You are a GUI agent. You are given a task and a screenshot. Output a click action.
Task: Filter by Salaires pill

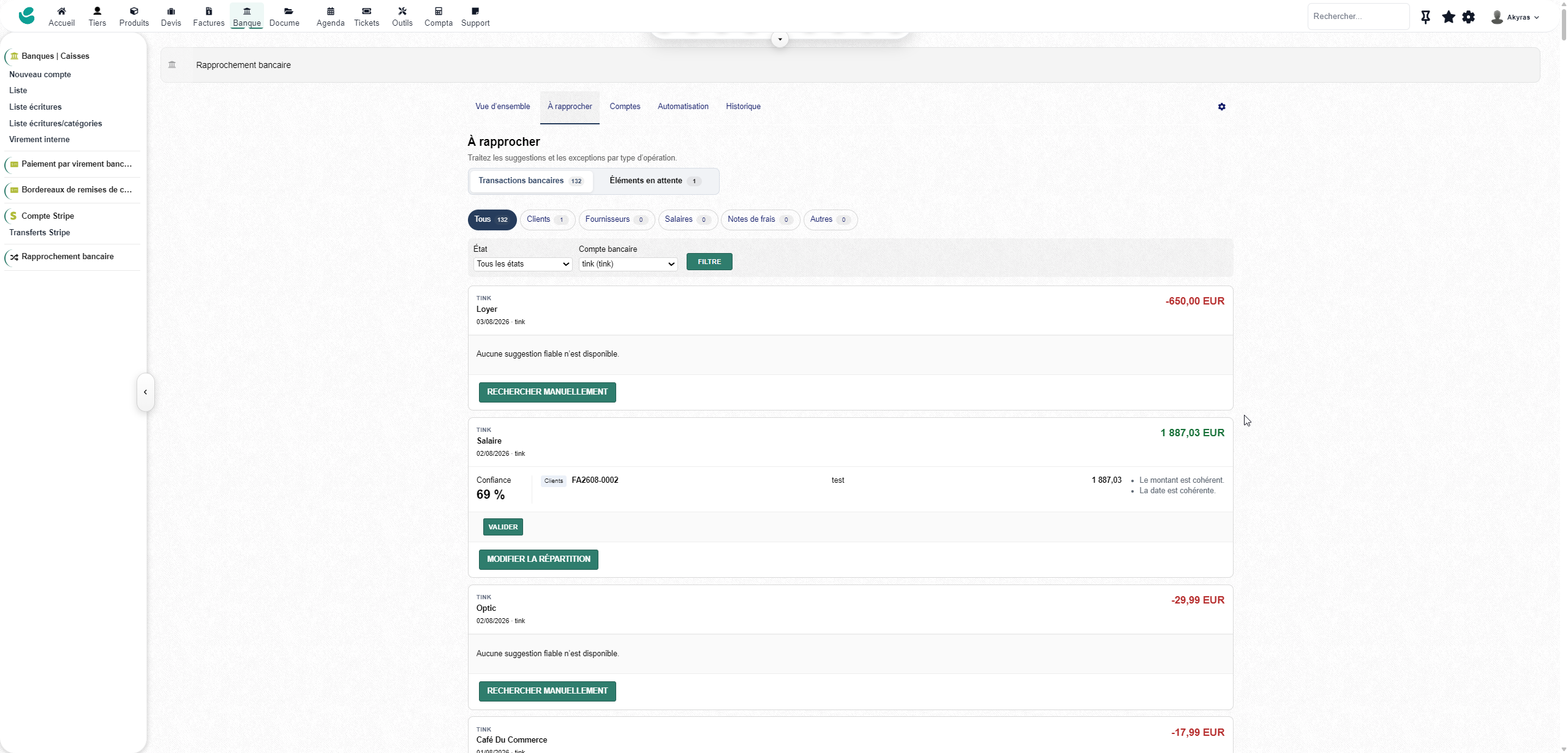tap(687, 219)
